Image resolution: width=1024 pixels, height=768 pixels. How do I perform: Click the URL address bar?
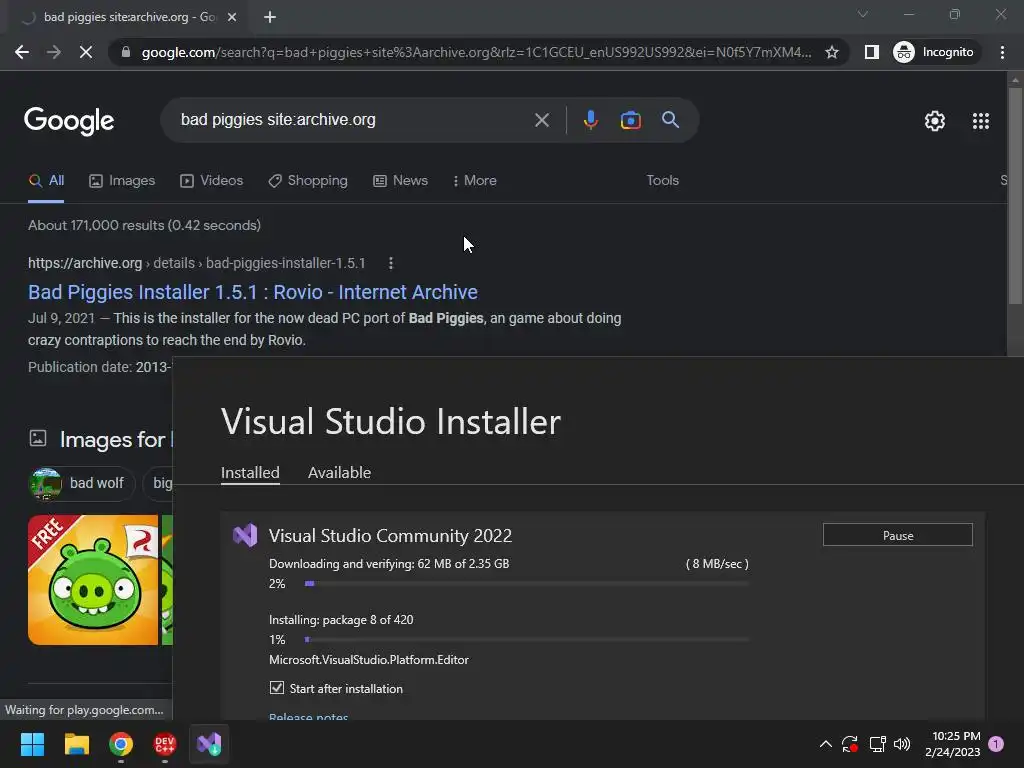476,52
